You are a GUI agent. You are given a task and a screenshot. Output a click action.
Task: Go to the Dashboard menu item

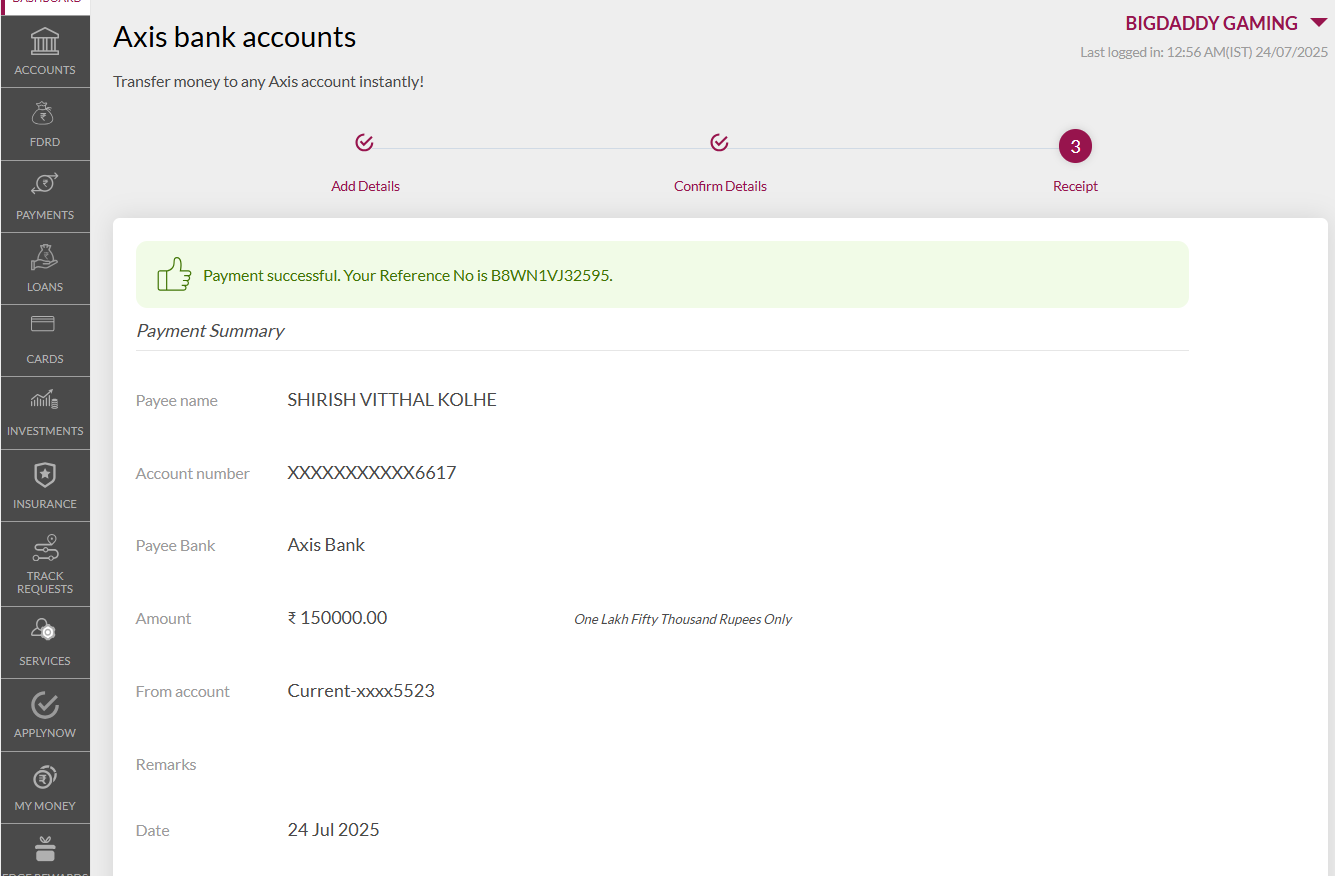tap(45, 3)
